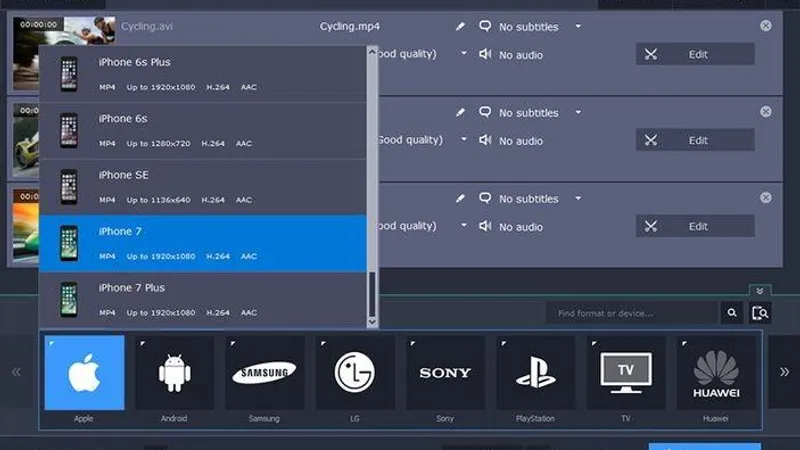
Task: Click the search magnifier icon
Action: [733, 314]
